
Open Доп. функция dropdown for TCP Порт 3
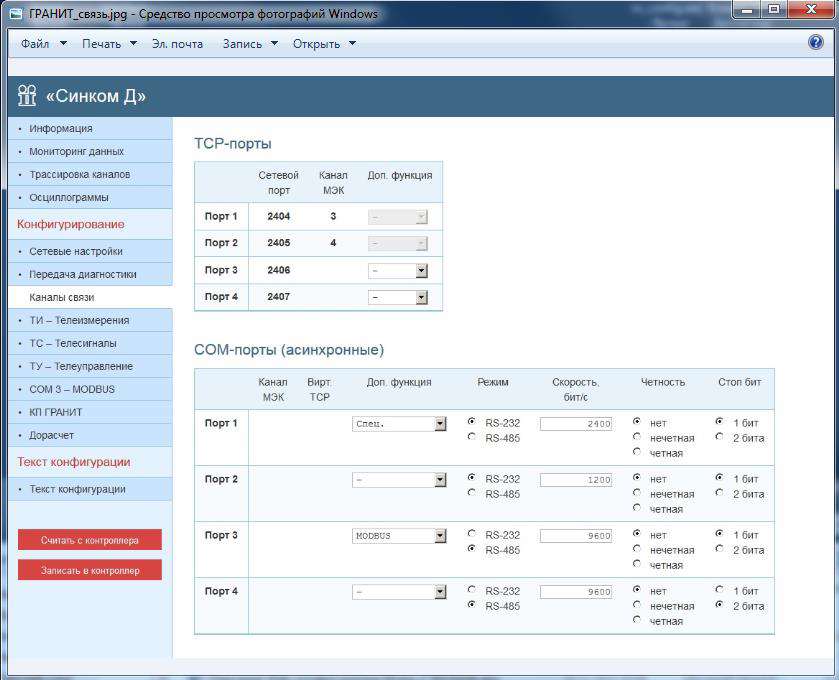click(x=421, y=271)
